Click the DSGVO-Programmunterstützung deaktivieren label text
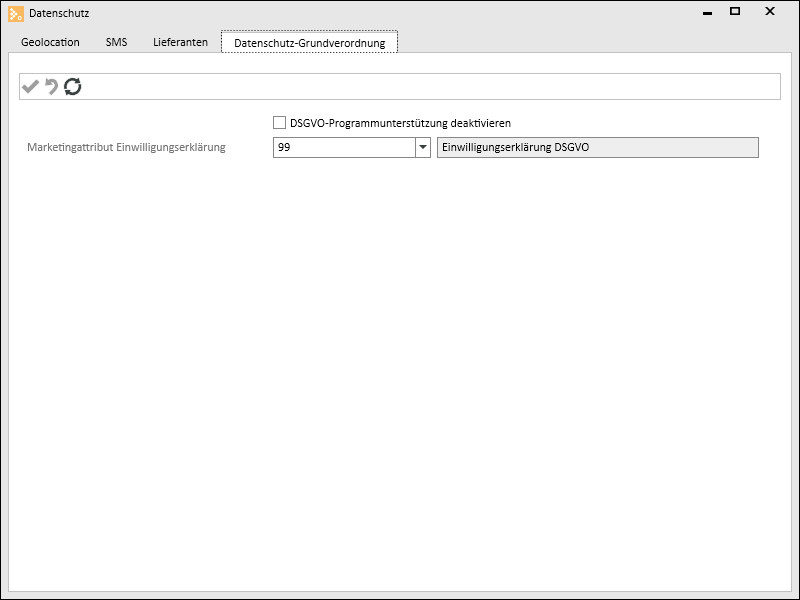Image resolution: width=800 pixels, height=600 pixels. [x=400, y=123]
